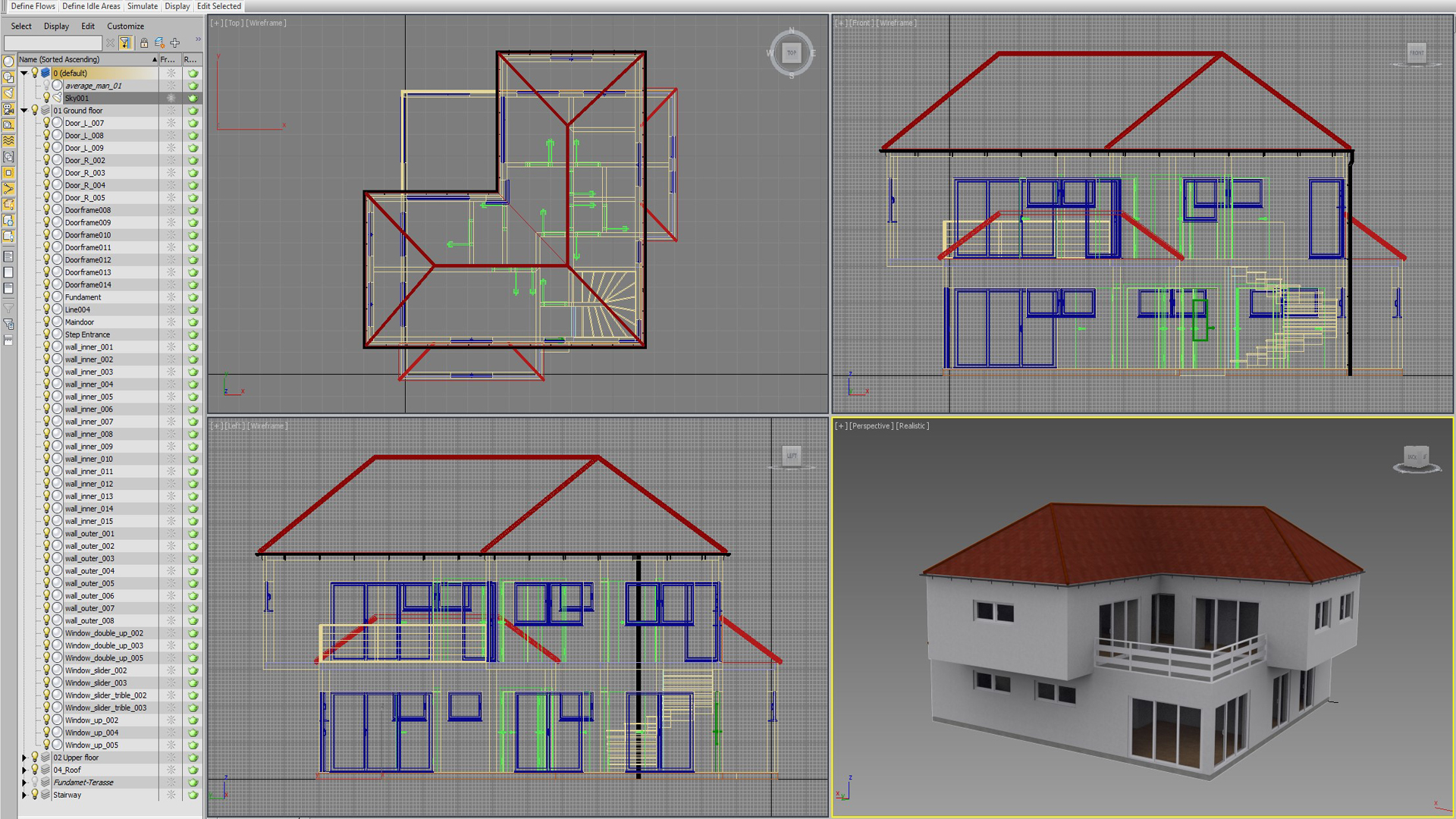
Task: Toggle freeze snowflake for Sky001
Action: coord(171,98)
